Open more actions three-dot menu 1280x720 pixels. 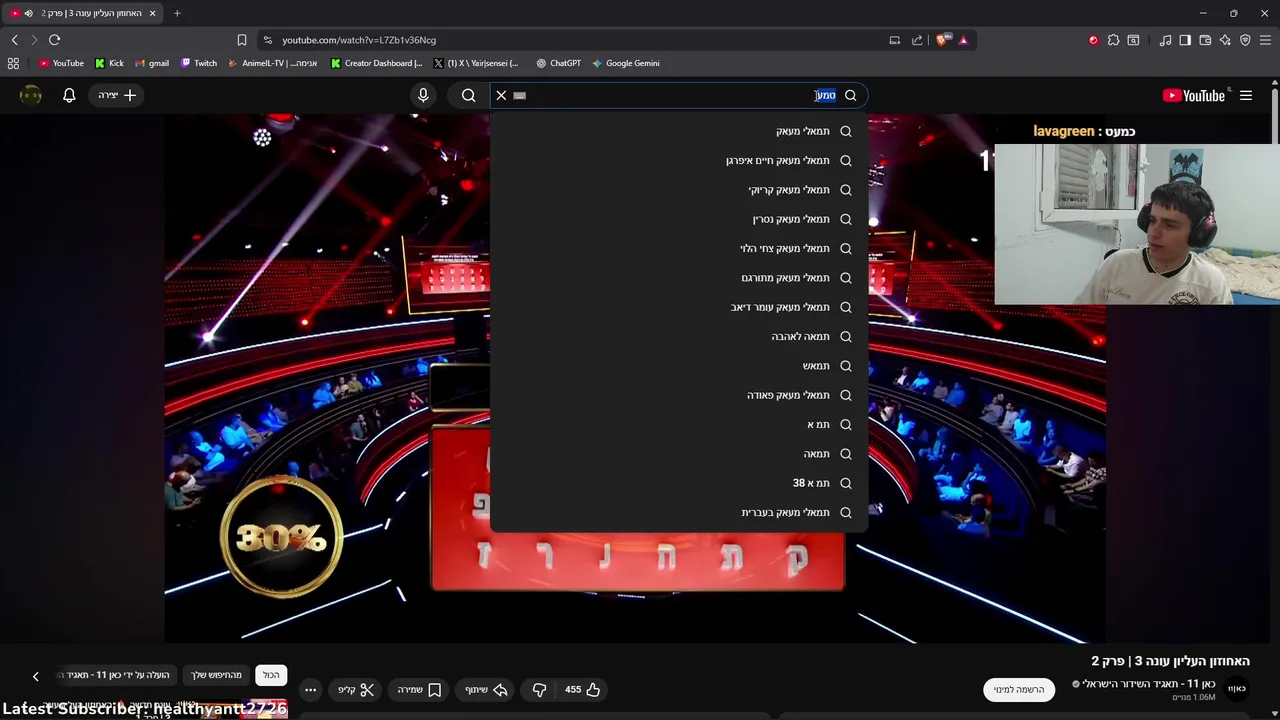coord(310,690)
